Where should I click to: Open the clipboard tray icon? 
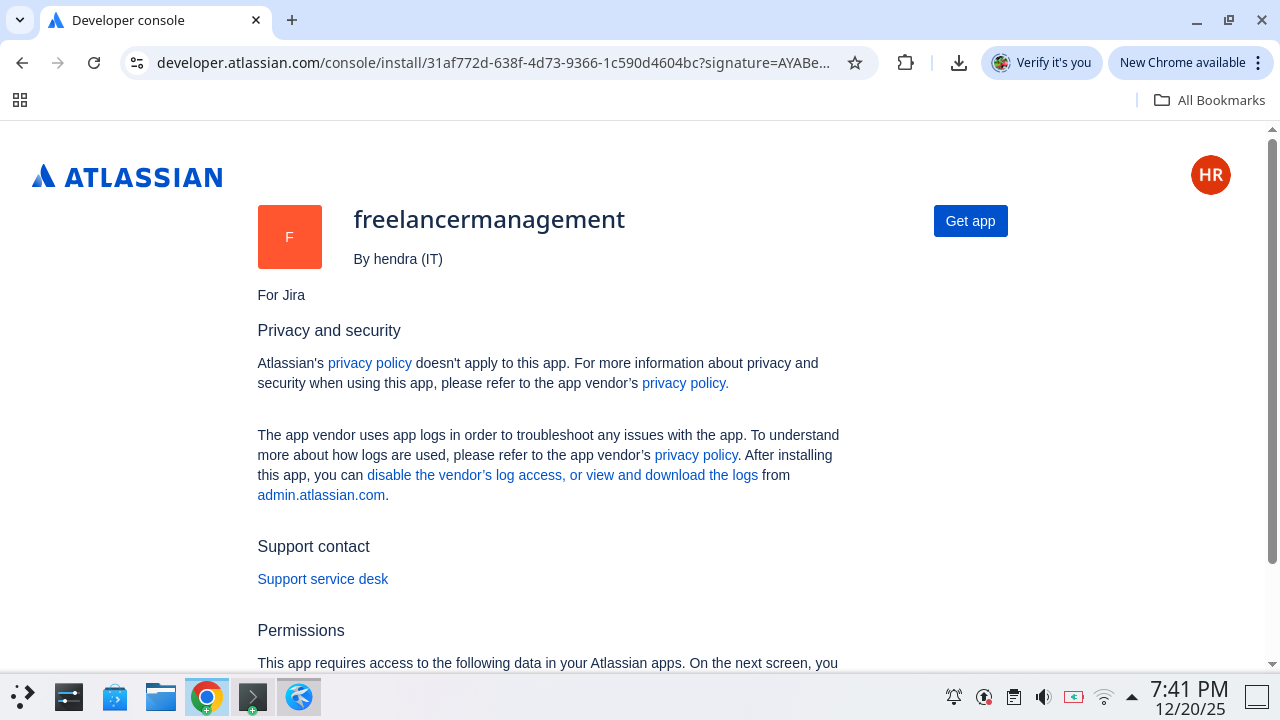point(1014,697)
